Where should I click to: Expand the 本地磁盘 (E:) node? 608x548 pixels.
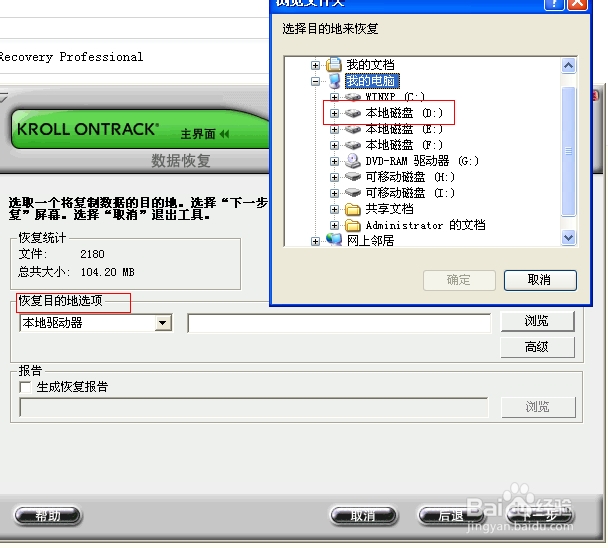(x=334, y=129)
